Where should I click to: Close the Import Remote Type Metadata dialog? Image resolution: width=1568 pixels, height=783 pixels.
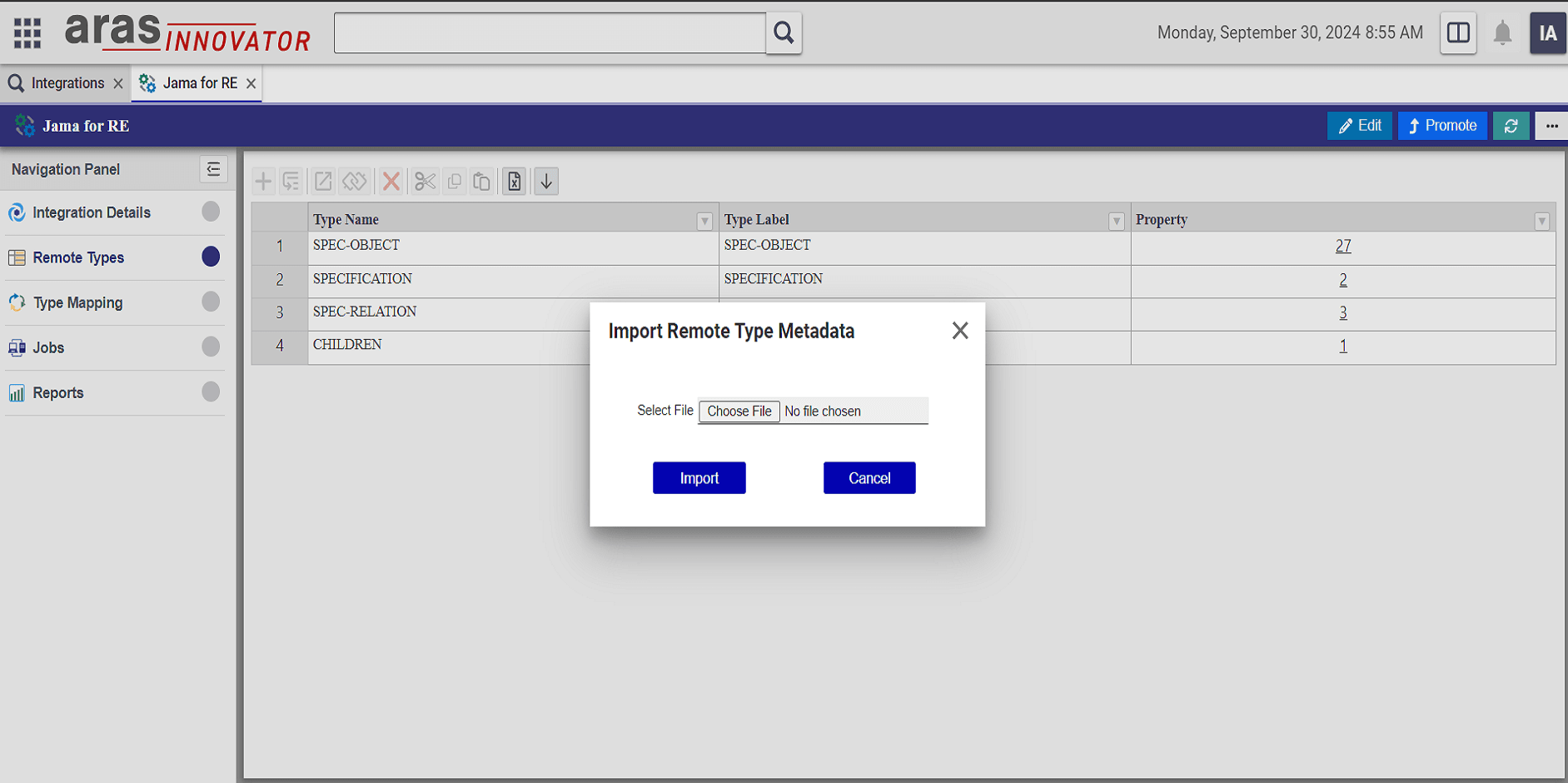tap(960, 331)
